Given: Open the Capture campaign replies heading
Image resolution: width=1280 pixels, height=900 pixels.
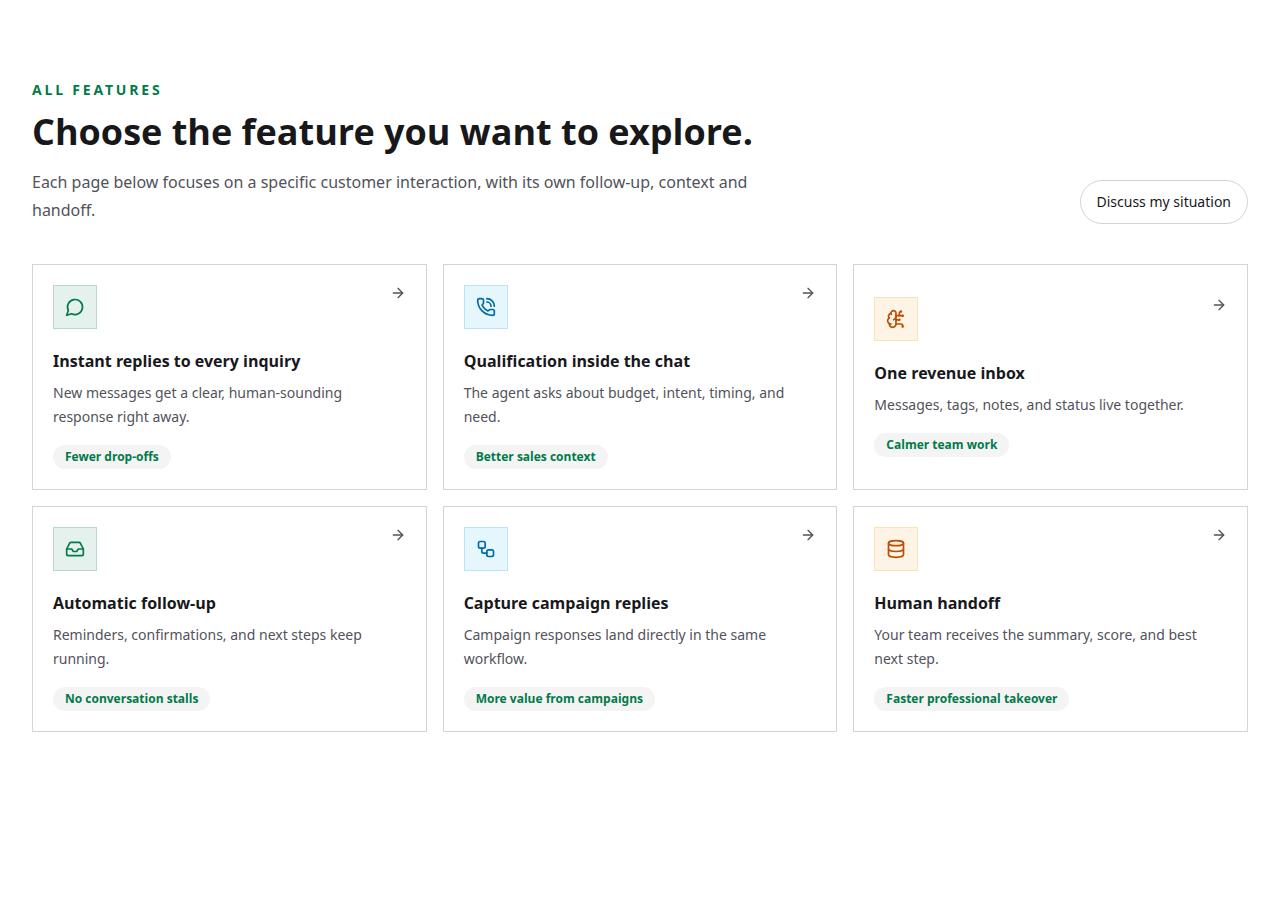Looking at the screenshot, I should coord(566,603).
